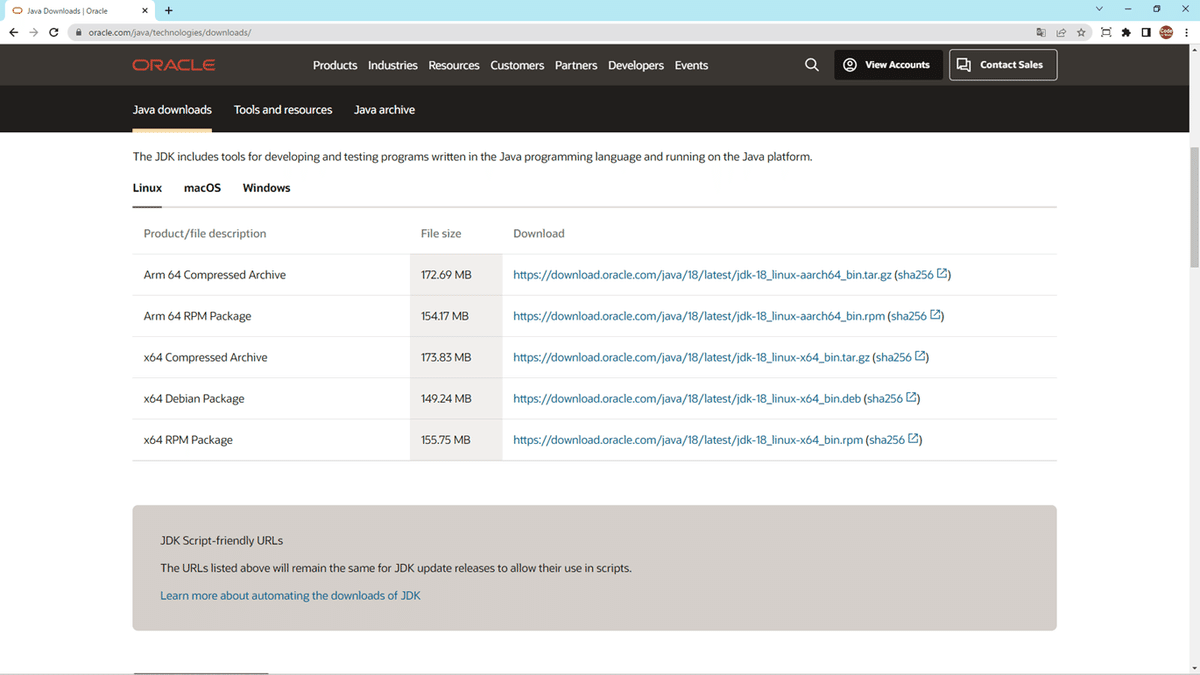The image size is (1200, 675).
Task: Open the Developers menu
Action: tap(636, 65)
